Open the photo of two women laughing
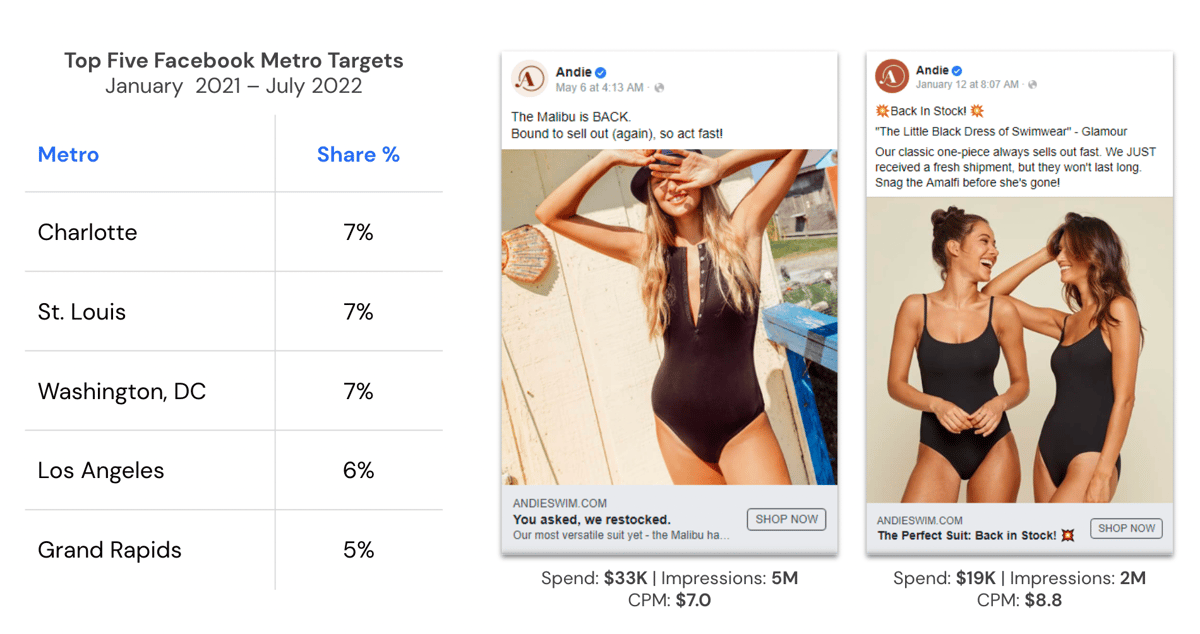The image size is (1200, 634). tap(1019, 350)
